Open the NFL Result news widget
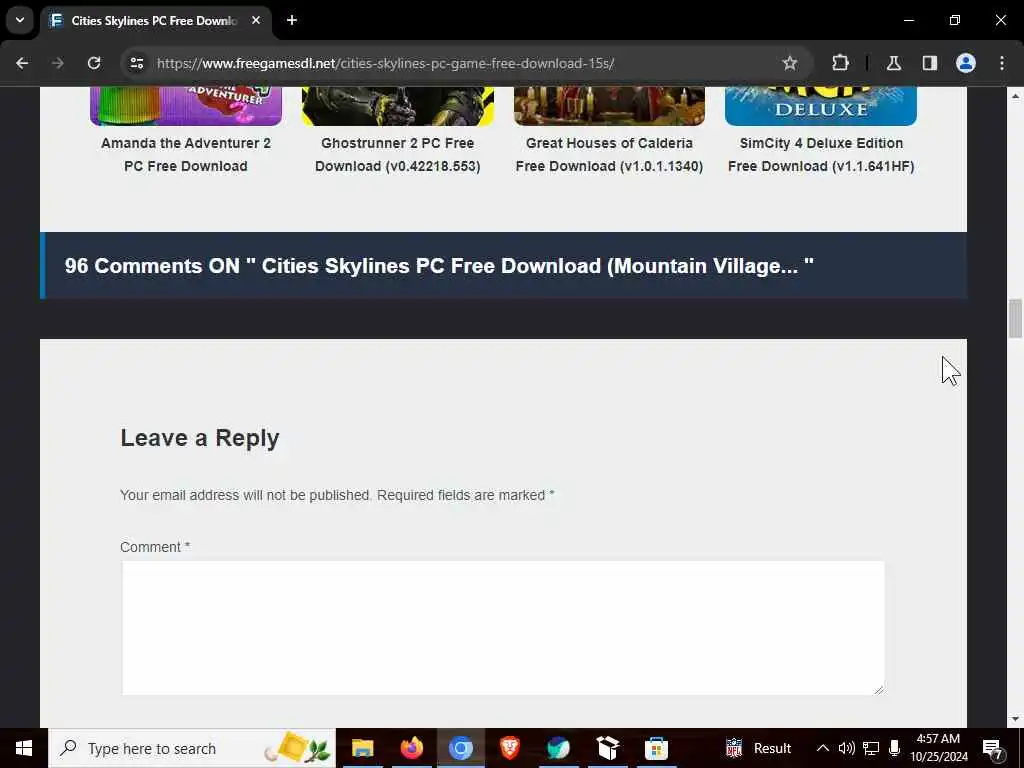 point(758,748)
